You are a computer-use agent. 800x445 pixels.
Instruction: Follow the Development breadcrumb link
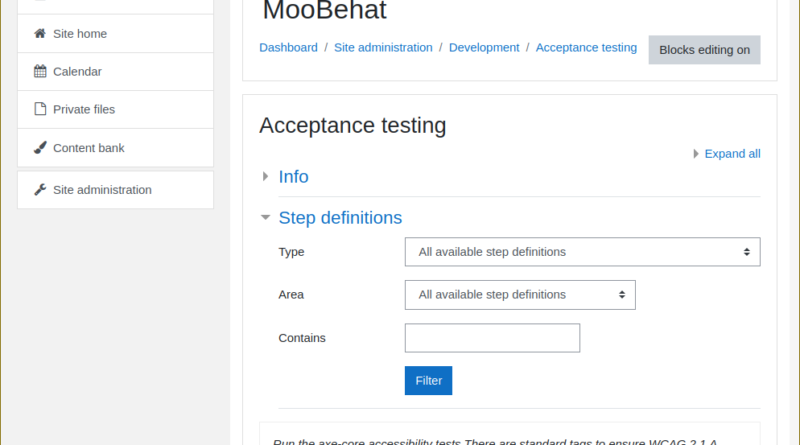[x=484, y=47]
